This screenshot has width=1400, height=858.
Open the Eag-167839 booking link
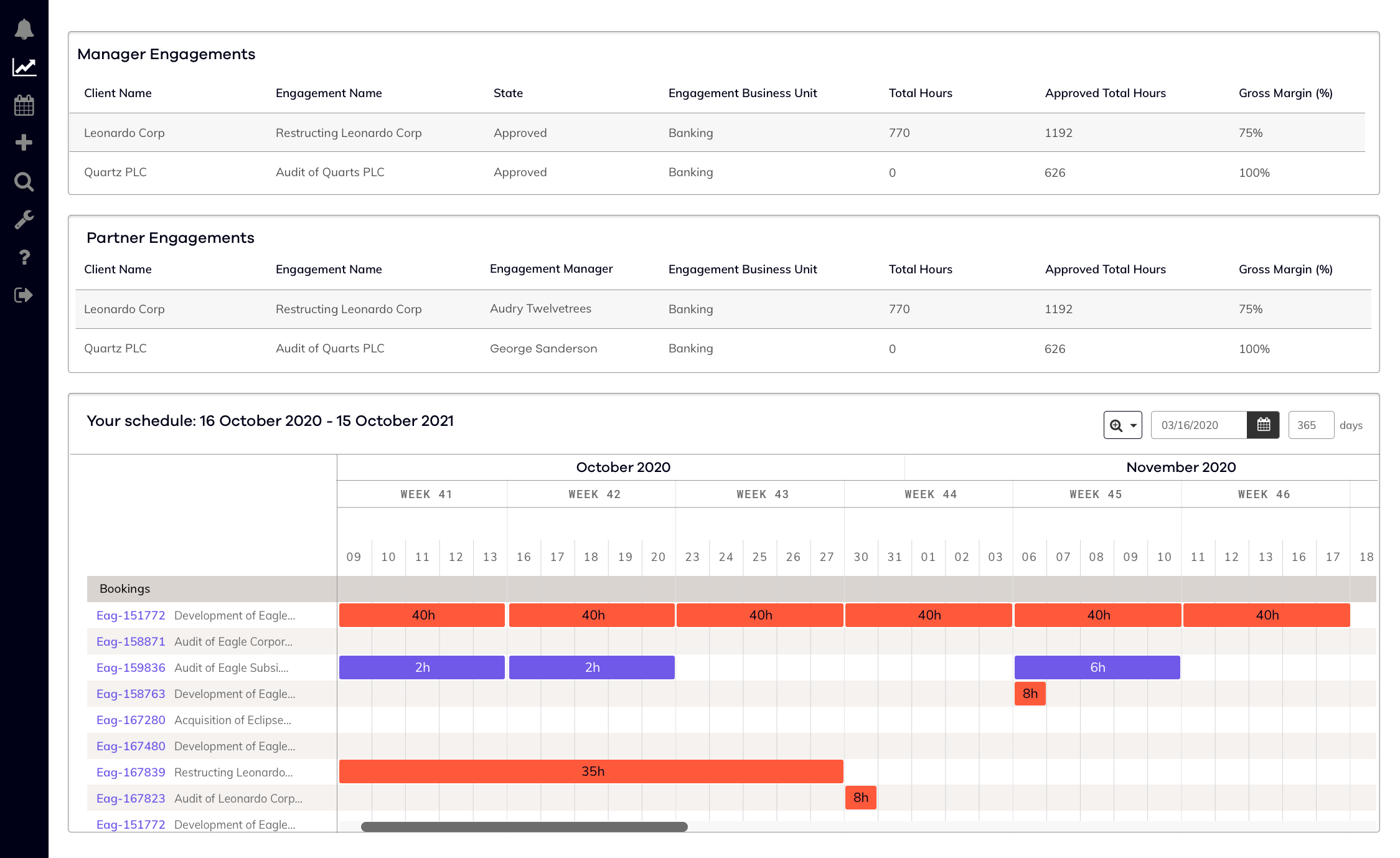131,772
